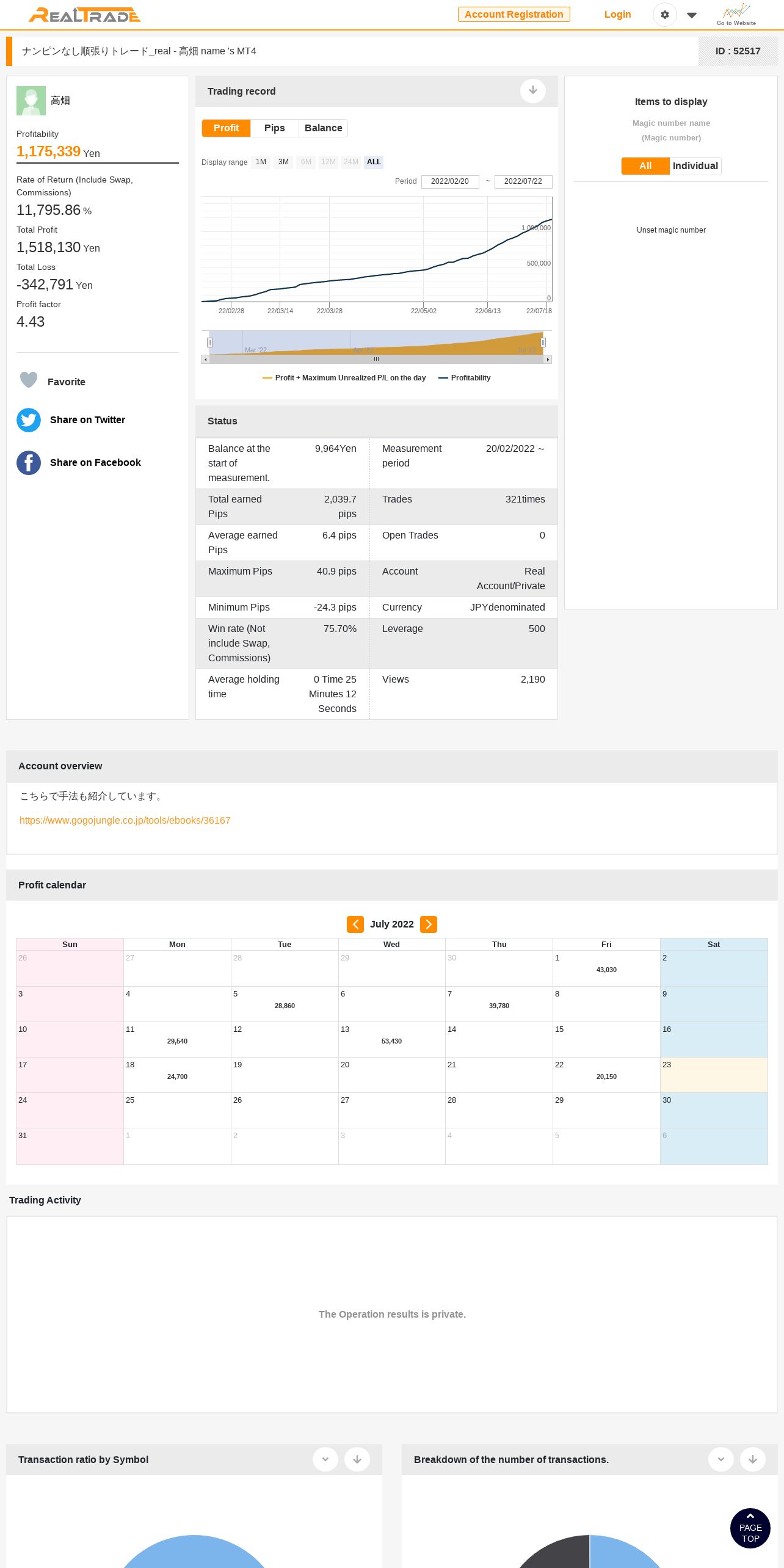784x1568 pixels.
Task: Click Share on Twitter text
Action: pos(87,419)
